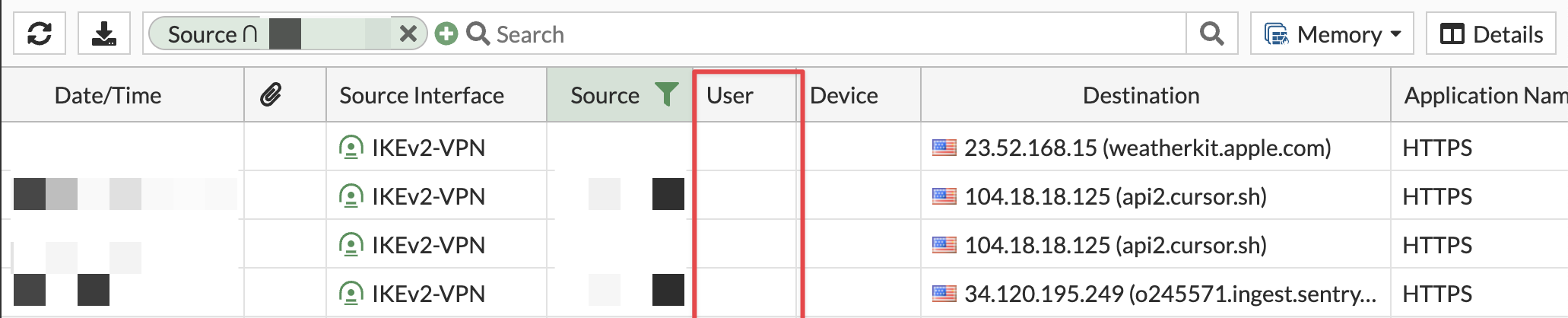This screenshot has width=1568, height=318.
Task: Add a filter using the green plus icon
Action: [x=446, y=33]
